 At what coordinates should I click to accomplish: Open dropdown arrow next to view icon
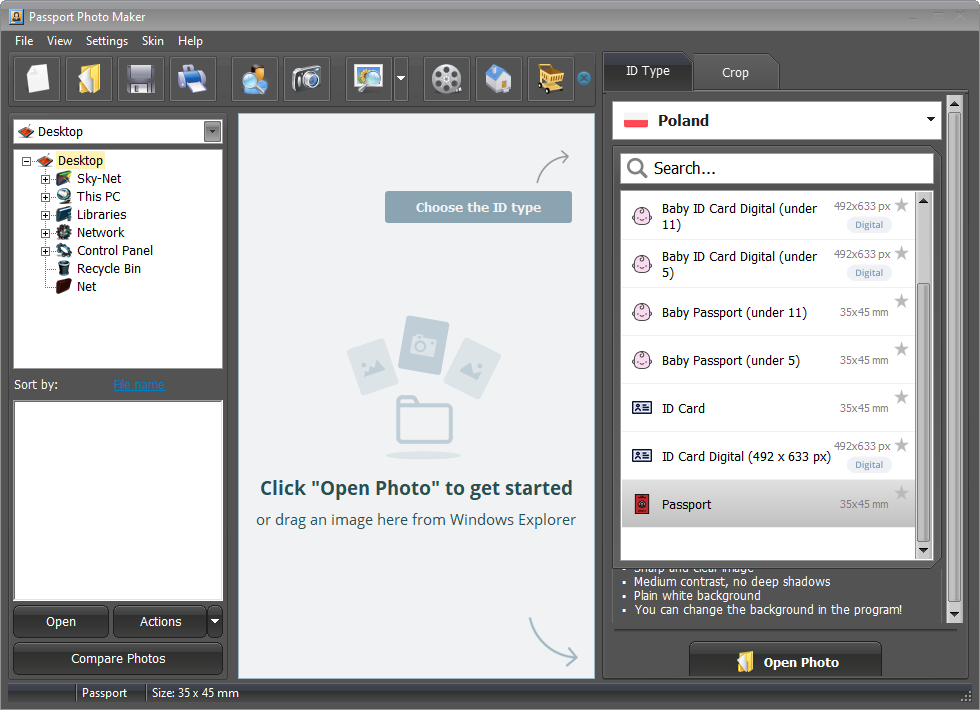click(401, 79)
